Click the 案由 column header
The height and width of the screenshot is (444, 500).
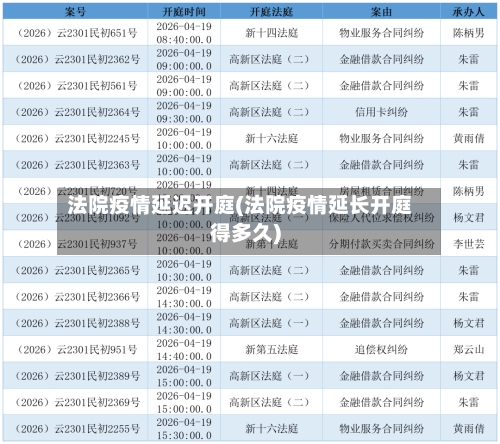(x=381, y=12)
